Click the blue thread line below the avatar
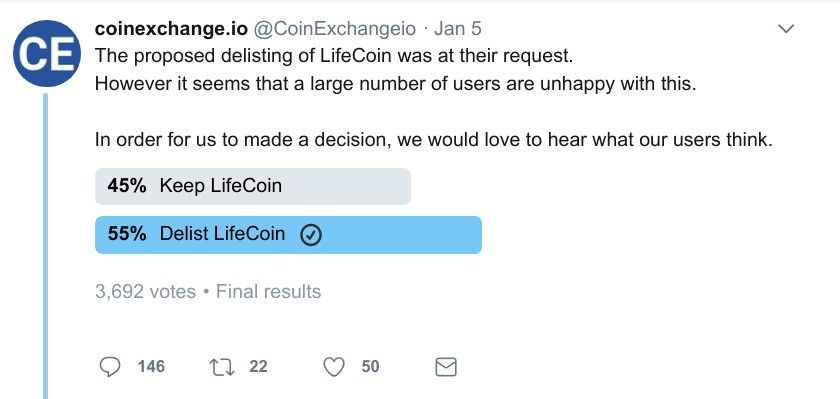 pos(46,246)
